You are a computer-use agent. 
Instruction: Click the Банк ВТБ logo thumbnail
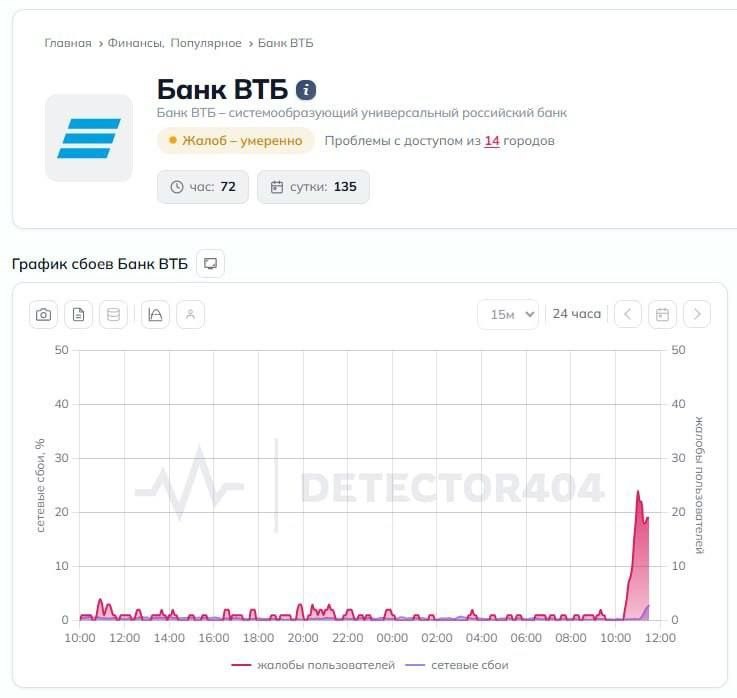coord(89,138)
